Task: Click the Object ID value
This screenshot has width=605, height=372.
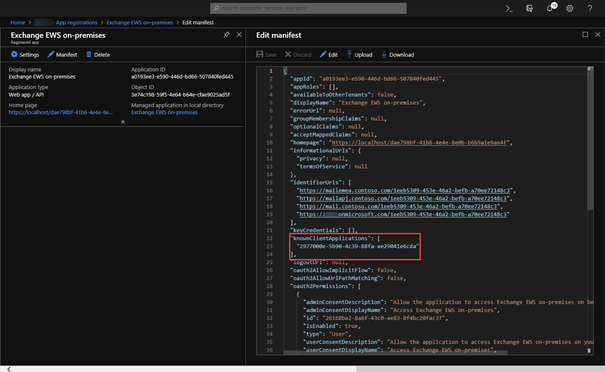Action: click(180, 95)
